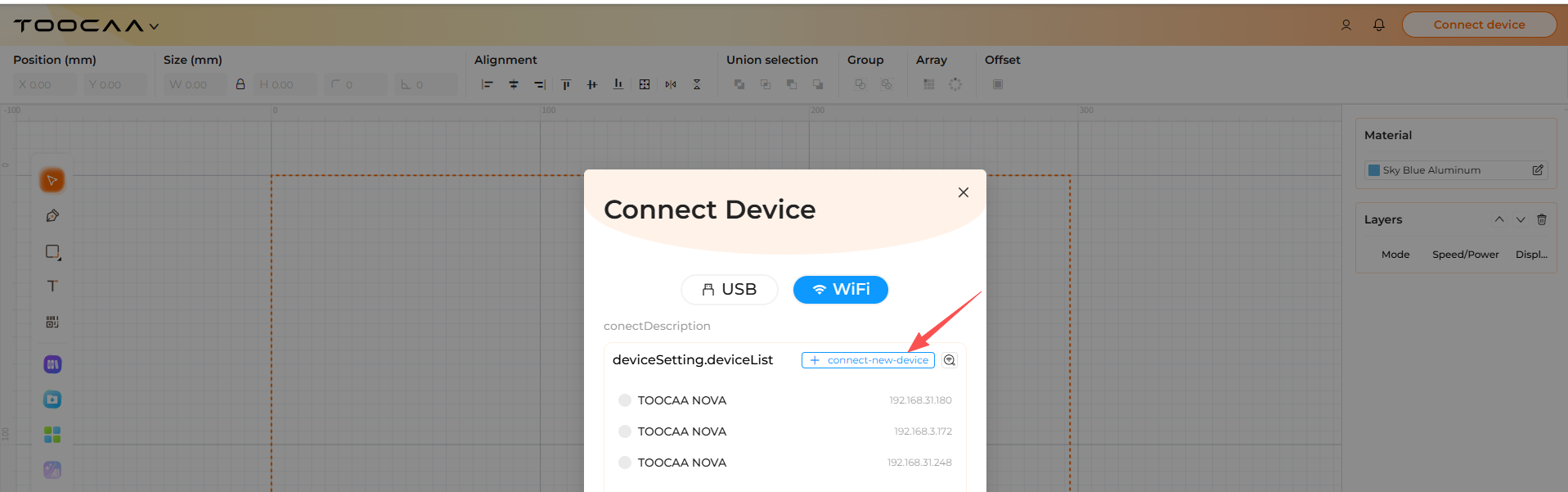Click the rotation angle input field

click(x=426, y=84)
